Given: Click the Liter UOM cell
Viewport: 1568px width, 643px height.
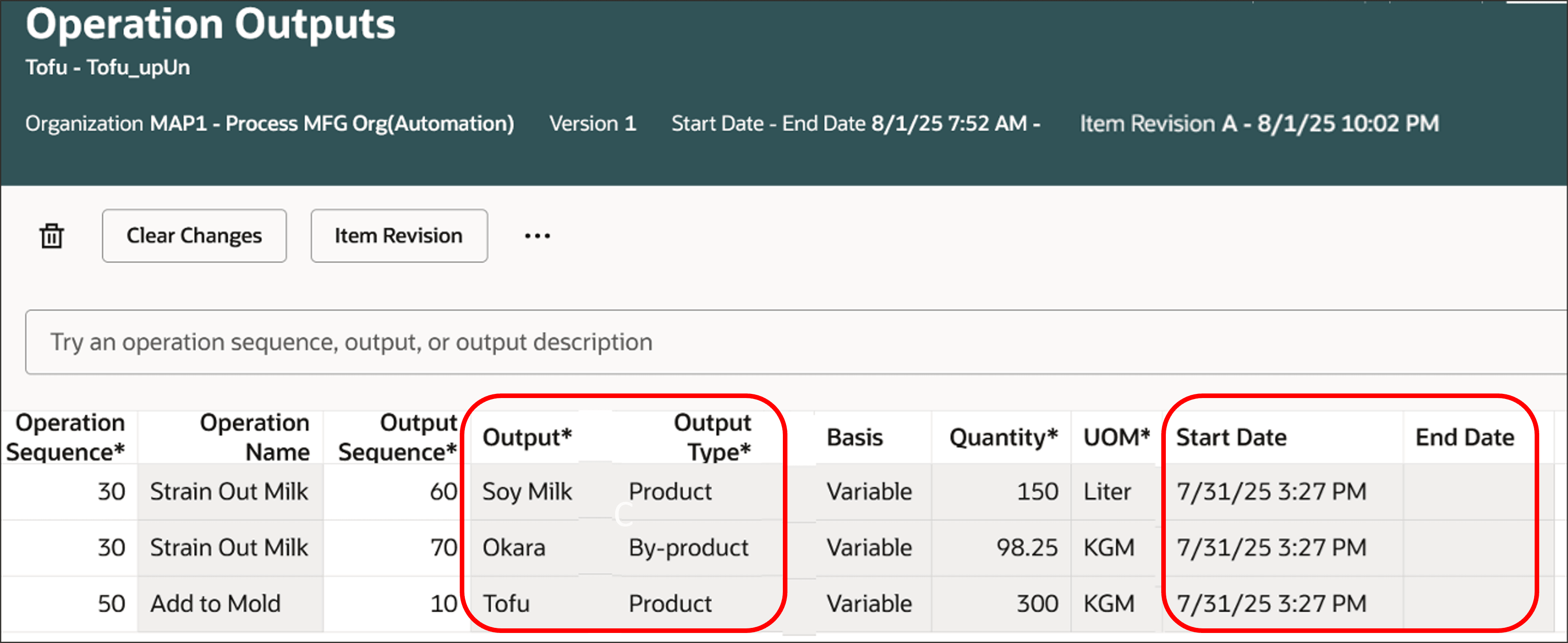Looking at the screenshot, I should 1107,491.
